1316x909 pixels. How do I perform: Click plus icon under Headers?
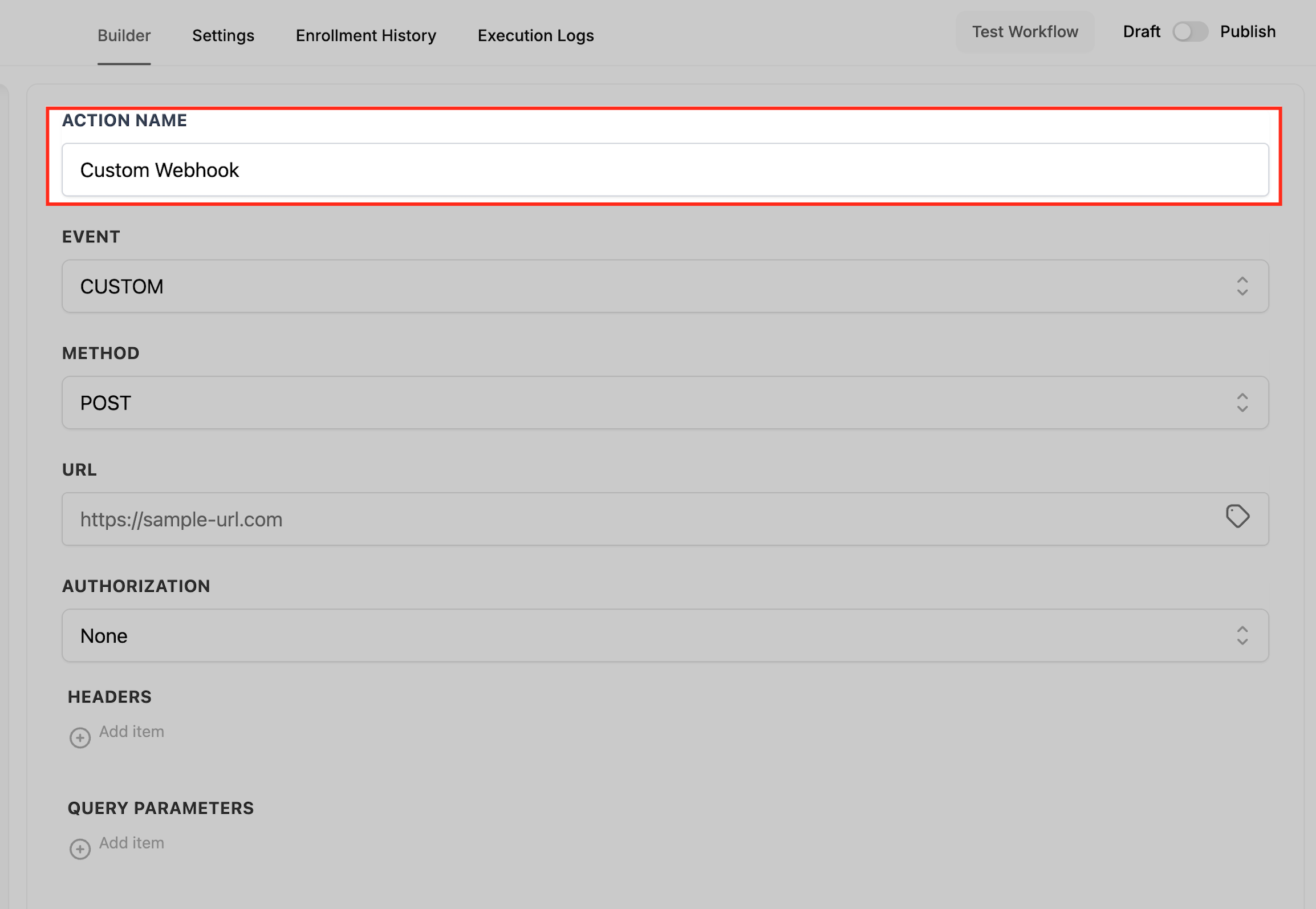point(80,737)
